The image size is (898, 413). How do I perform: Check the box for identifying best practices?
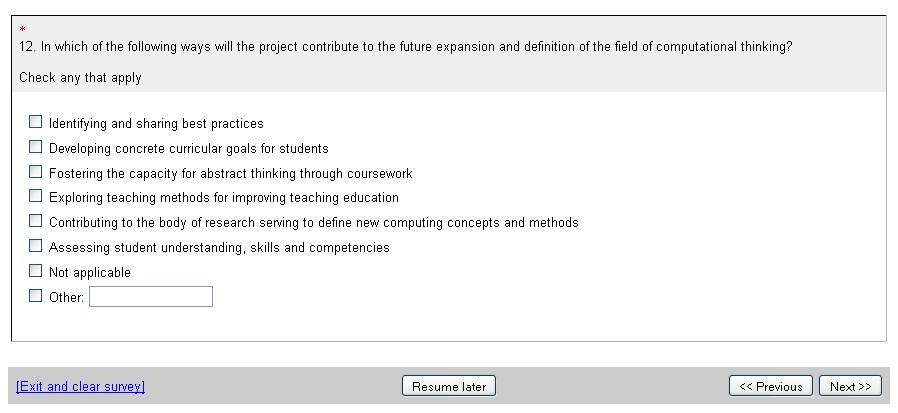36,122
